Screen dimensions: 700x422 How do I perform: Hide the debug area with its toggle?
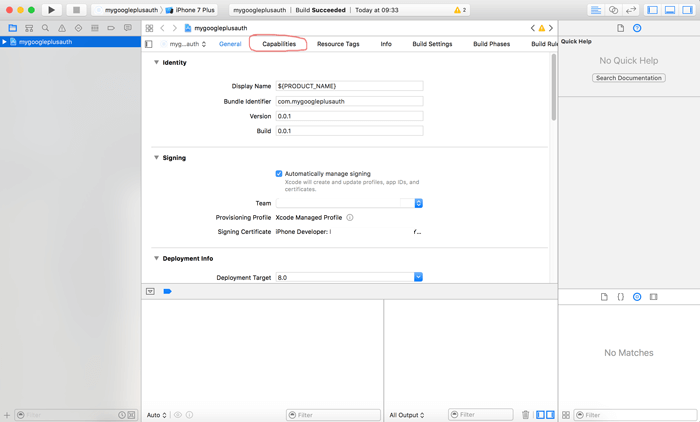[150, 292]
